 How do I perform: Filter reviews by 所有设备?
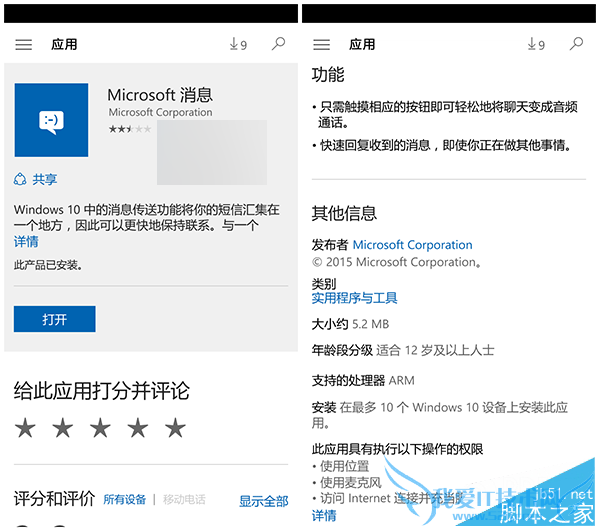[124, 500]
